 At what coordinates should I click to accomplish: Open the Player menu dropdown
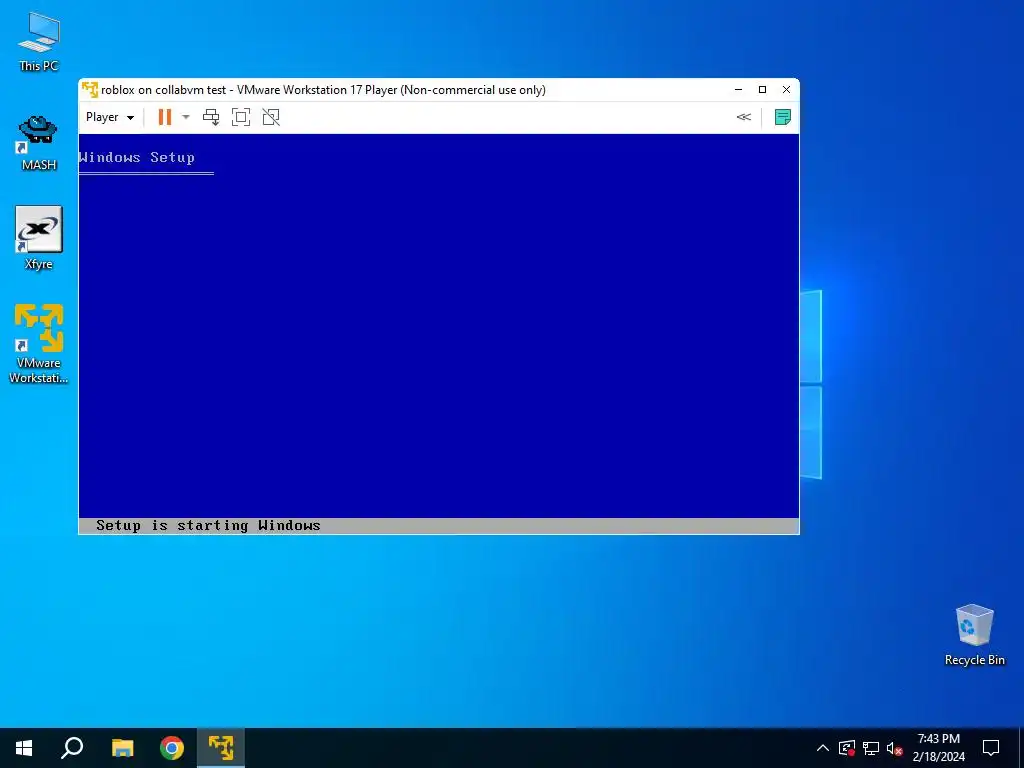[110, 117]
